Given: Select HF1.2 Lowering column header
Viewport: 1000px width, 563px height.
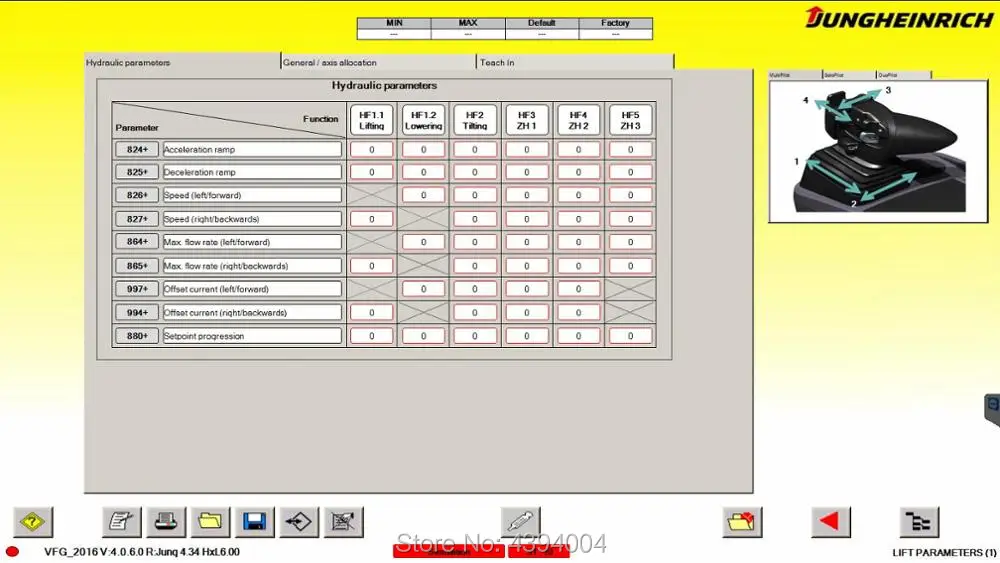Looking at the screenshot, I should pos(423,120).
